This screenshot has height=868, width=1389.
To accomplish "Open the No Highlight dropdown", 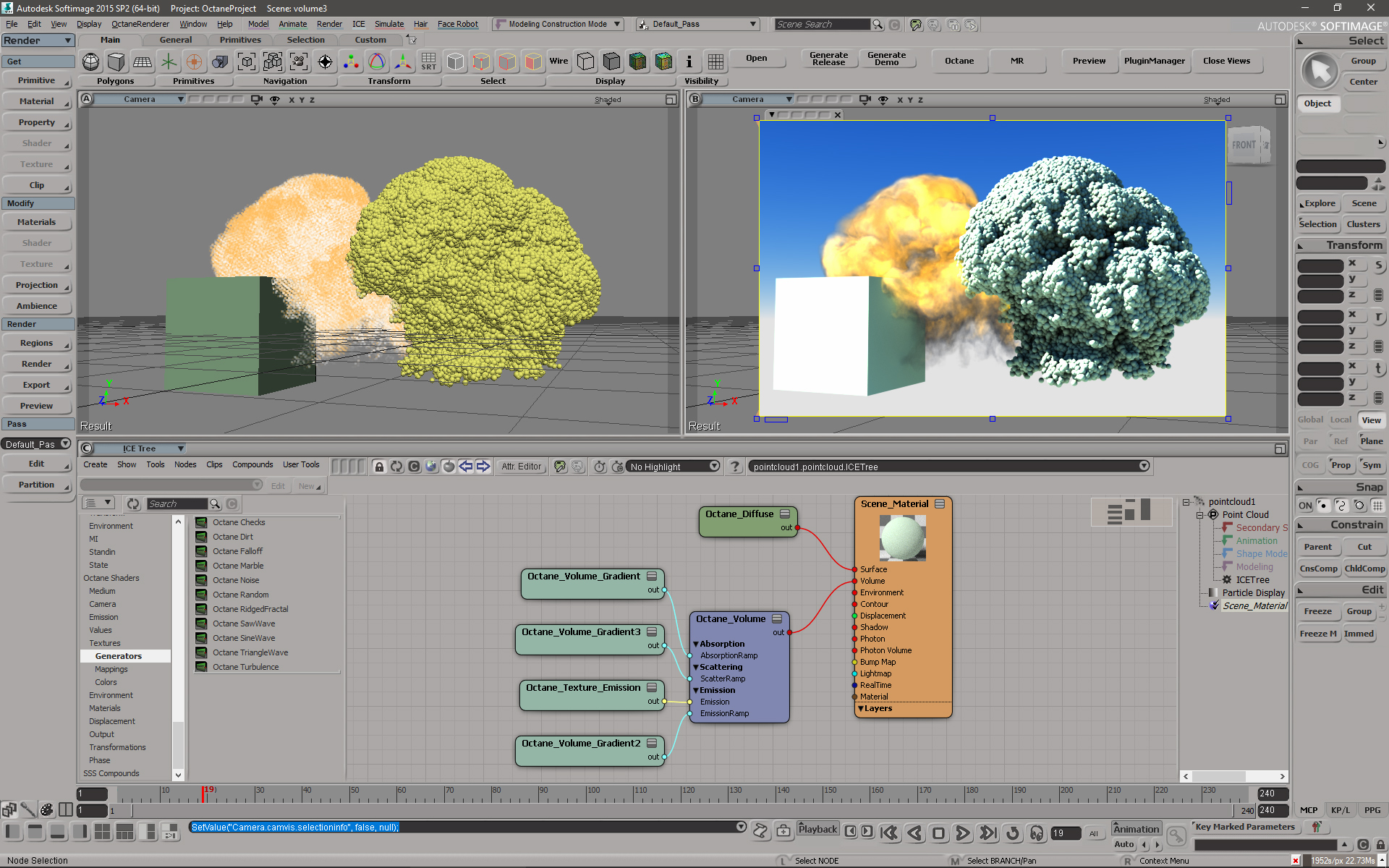I will coord(673,467).
